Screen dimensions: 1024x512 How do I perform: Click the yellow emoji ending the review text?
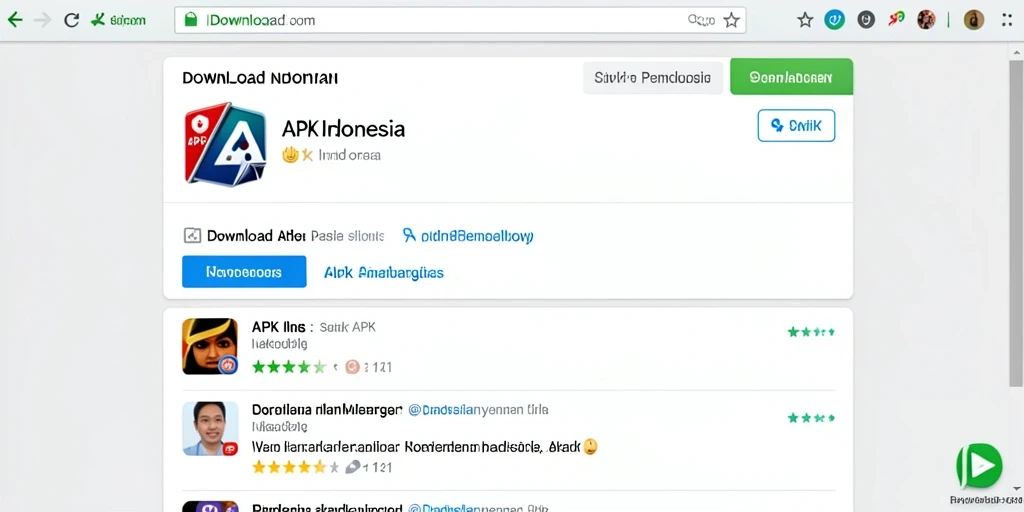pyautogui.click(x=590, y=447)
